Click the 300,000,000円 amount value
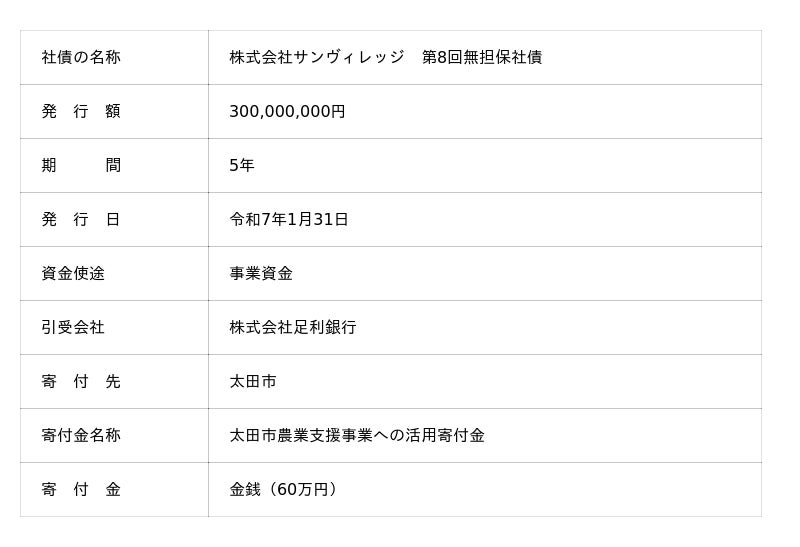800x547 pixels. pos(287,112)
